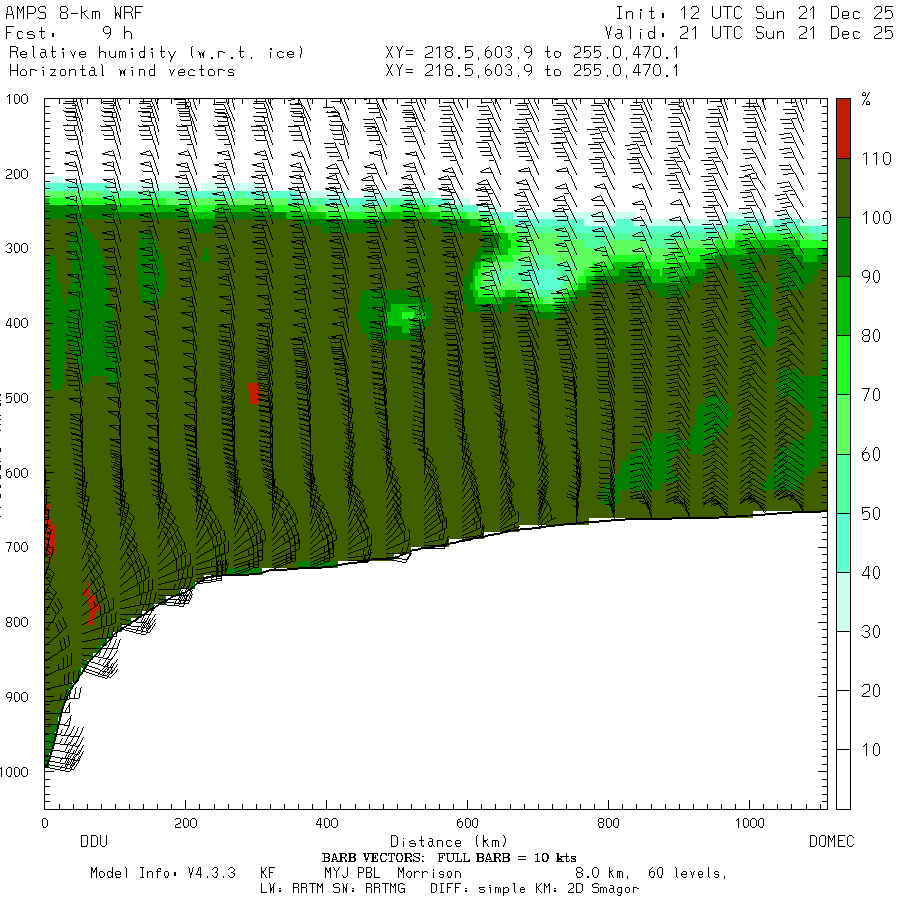This screenshot has height=900, width=900.
Task: Click the dark green 90-100% colorbar swatch
Action: [843, 247]
